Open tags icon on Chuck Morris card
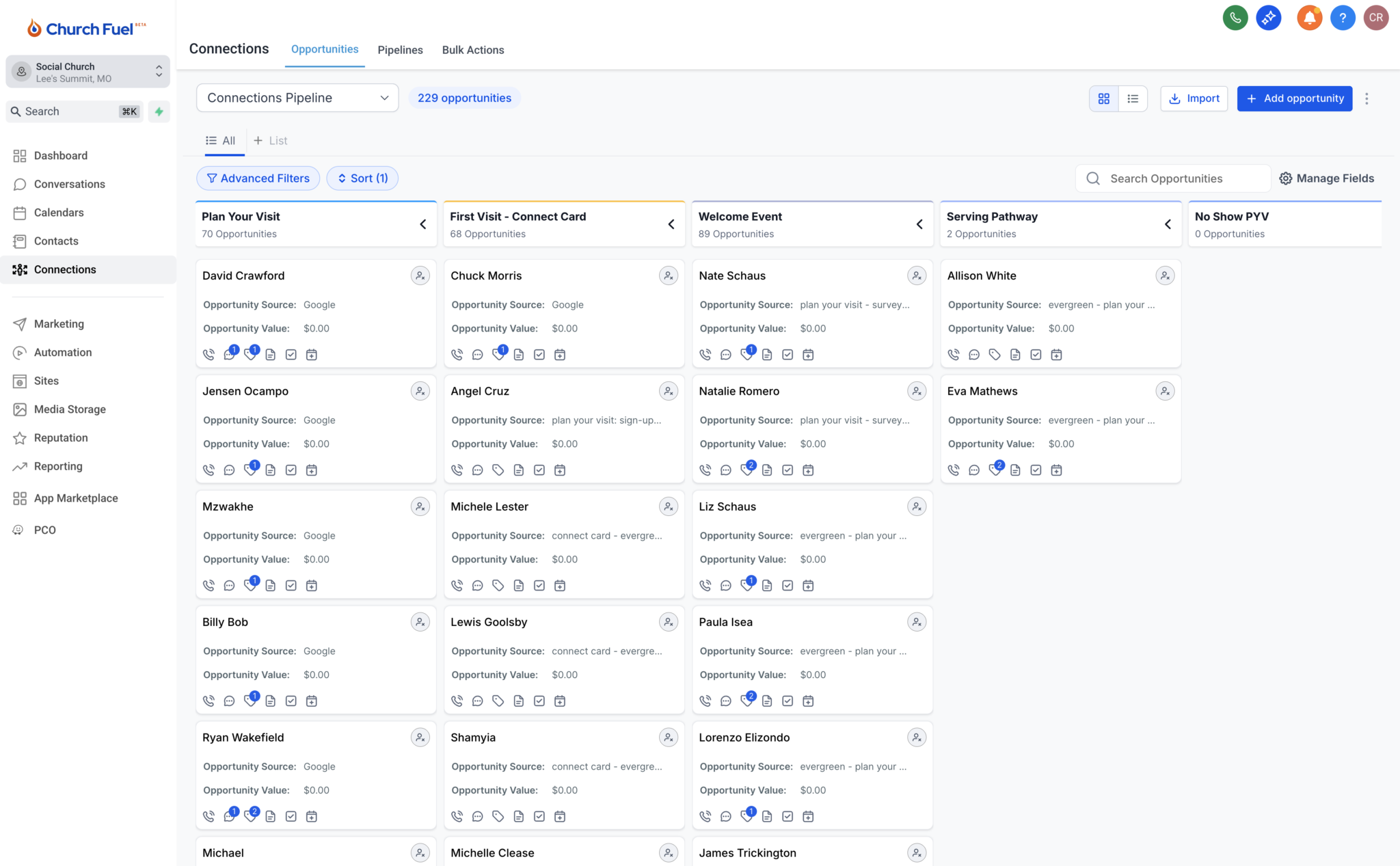Image resolution: width=1400 pixels, height=866 pixels. tap(499, 355)
